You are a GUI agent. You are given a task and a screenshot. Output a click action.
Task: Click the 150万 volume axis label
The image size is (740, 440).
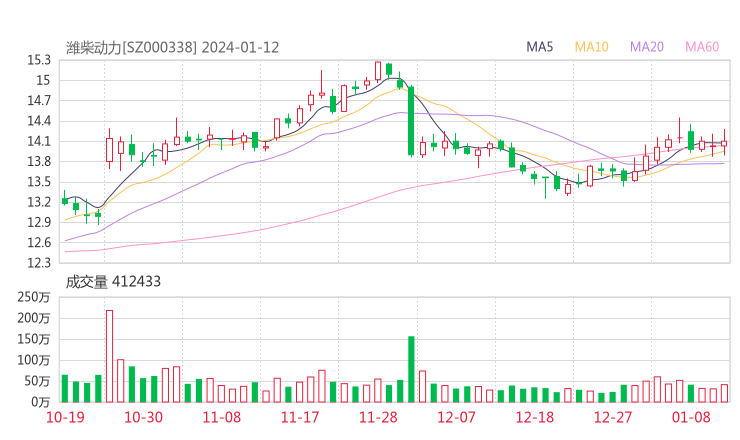click(34, 339)
